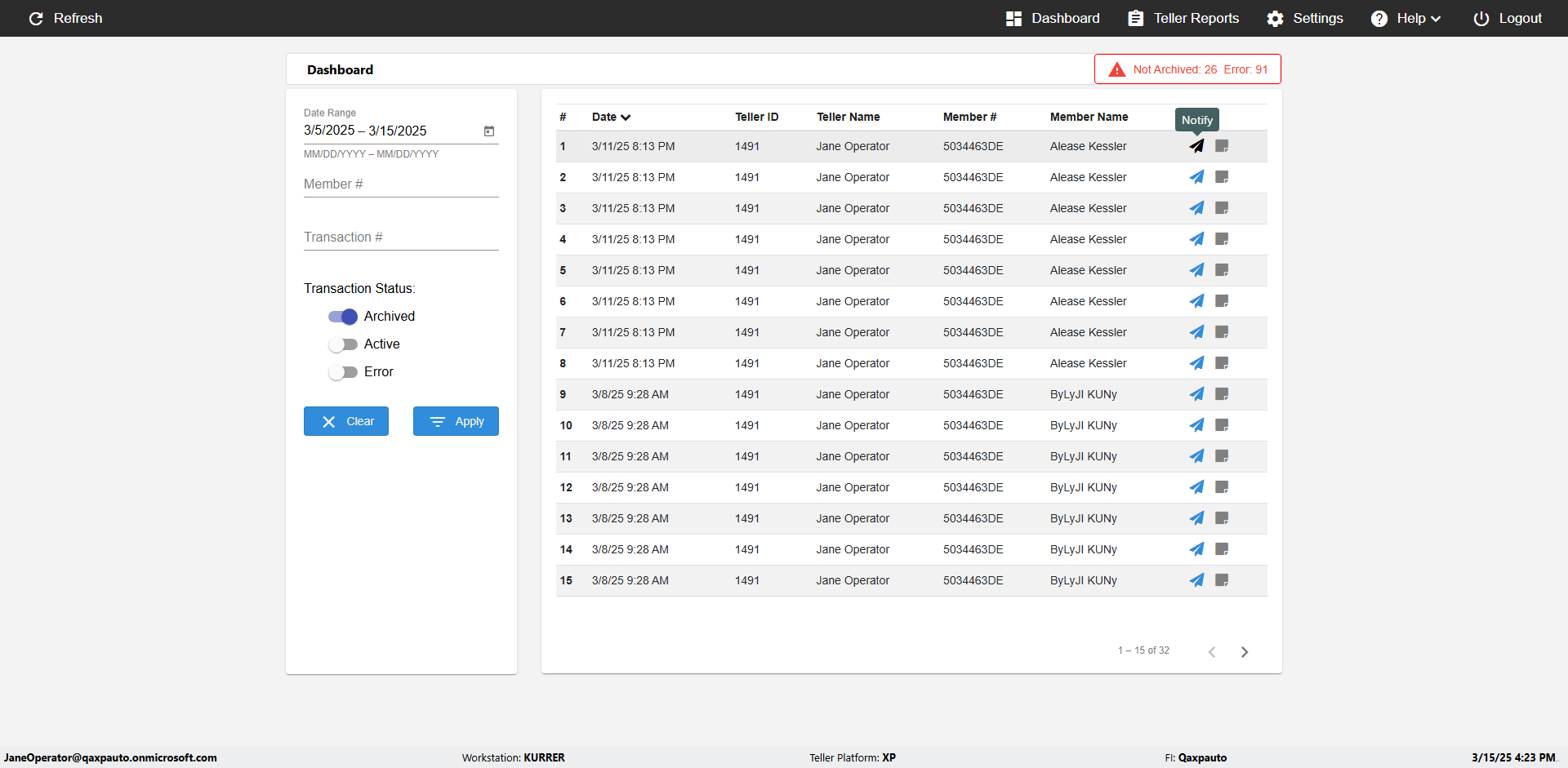Viewport: 1568px width, 768px height.
Task: Click the Member # input field
Action: (x=401, y=184)
